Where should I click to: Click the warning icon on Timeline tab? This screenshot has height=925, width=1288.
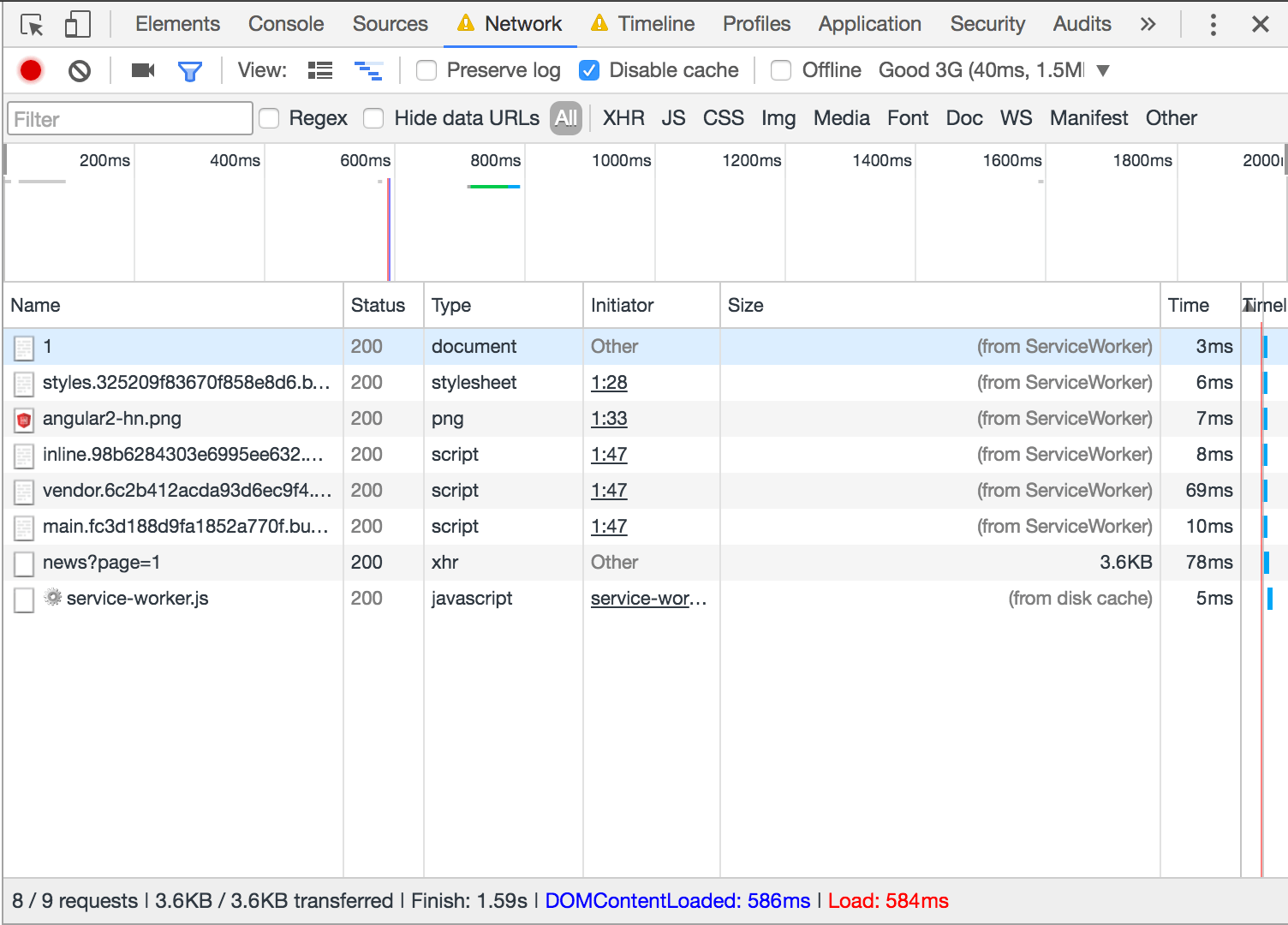pyautogui.click(x=599, y=23)
